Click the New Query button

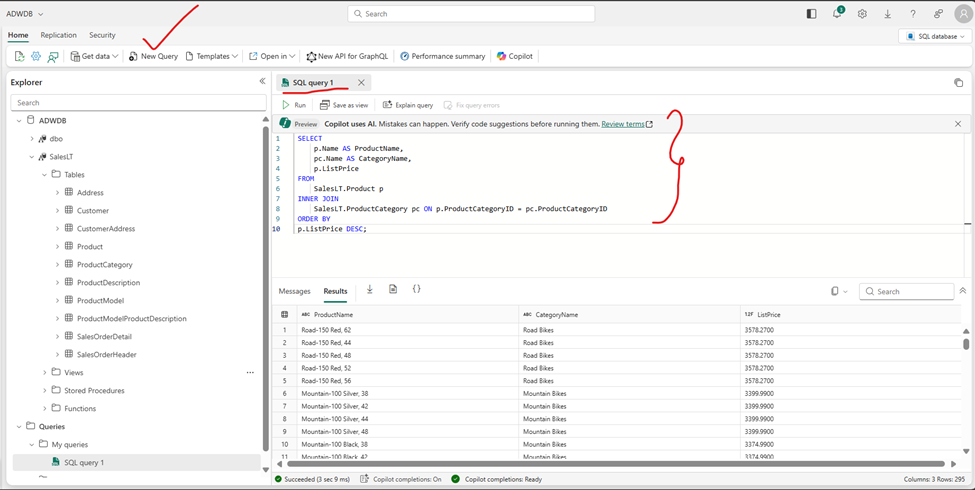153,57
